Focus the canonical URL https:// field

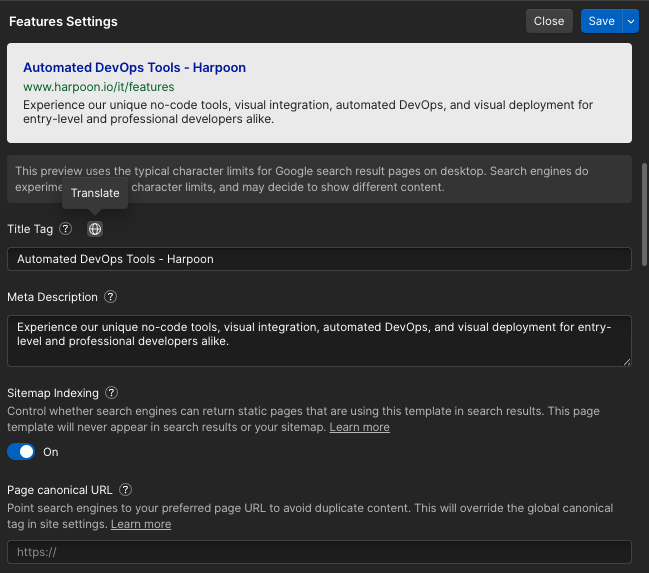(x=319, y=552)
